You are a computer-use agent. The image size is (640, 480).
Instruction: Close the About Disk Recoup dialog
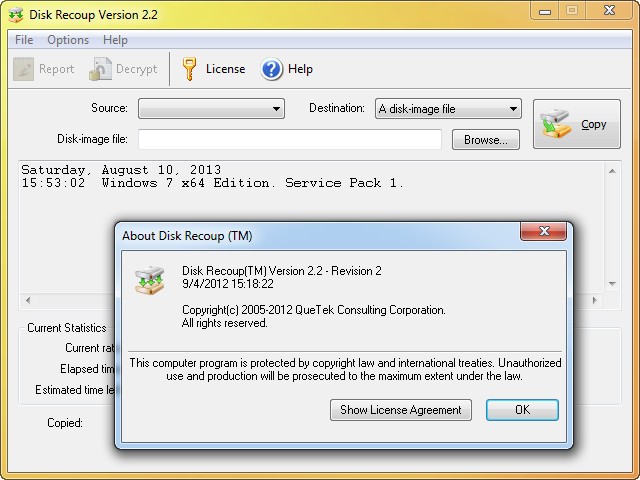click(543, 231)
